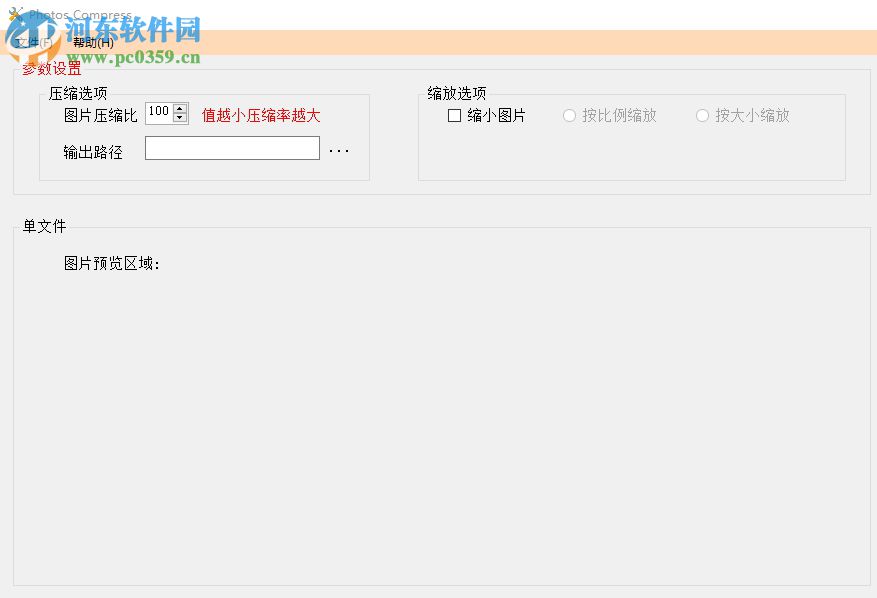Image resolution: width=877 pixels, height=598 pixels.
Task: Click the Photos Compress title bar text
Action: click(80, 14)
